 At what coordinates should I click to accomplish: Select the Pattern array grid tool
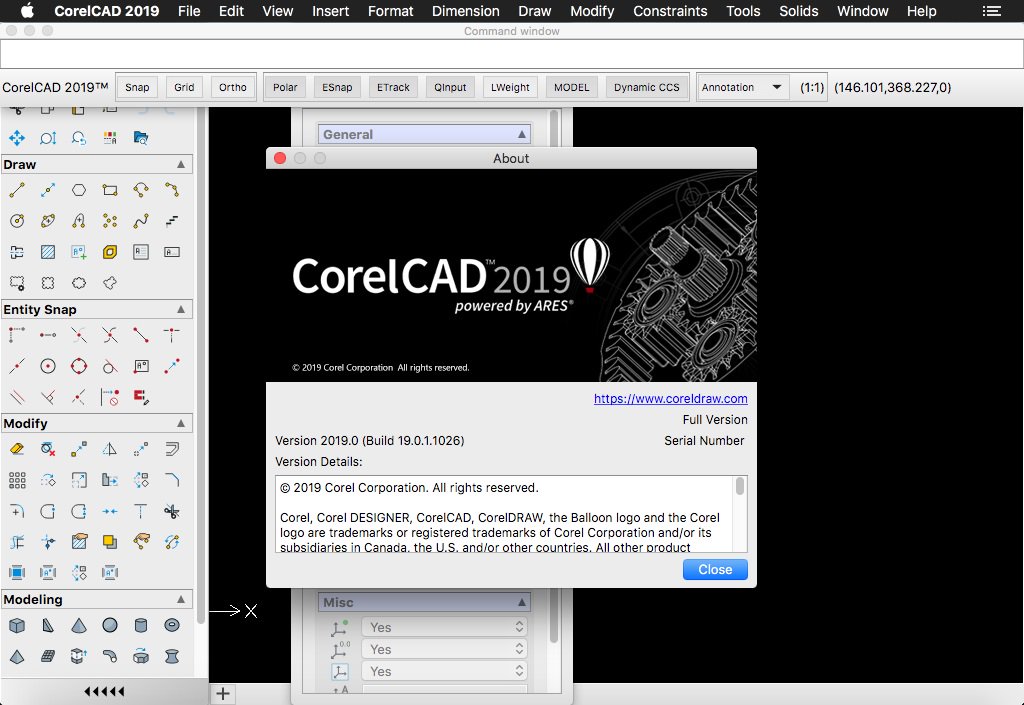(17, 480)
